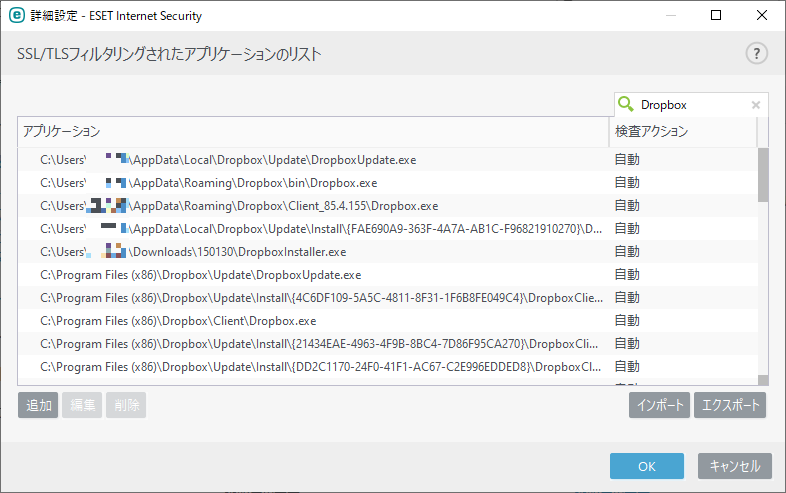786x493 pixels.
Task: Click the インポート button
Action: click(x=660, y=405)
